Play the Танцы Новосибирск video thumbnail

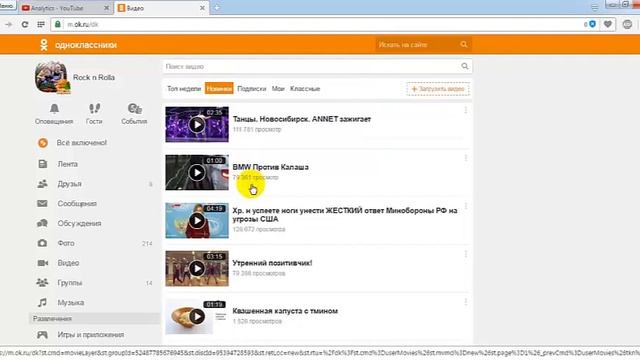point(197,124)
